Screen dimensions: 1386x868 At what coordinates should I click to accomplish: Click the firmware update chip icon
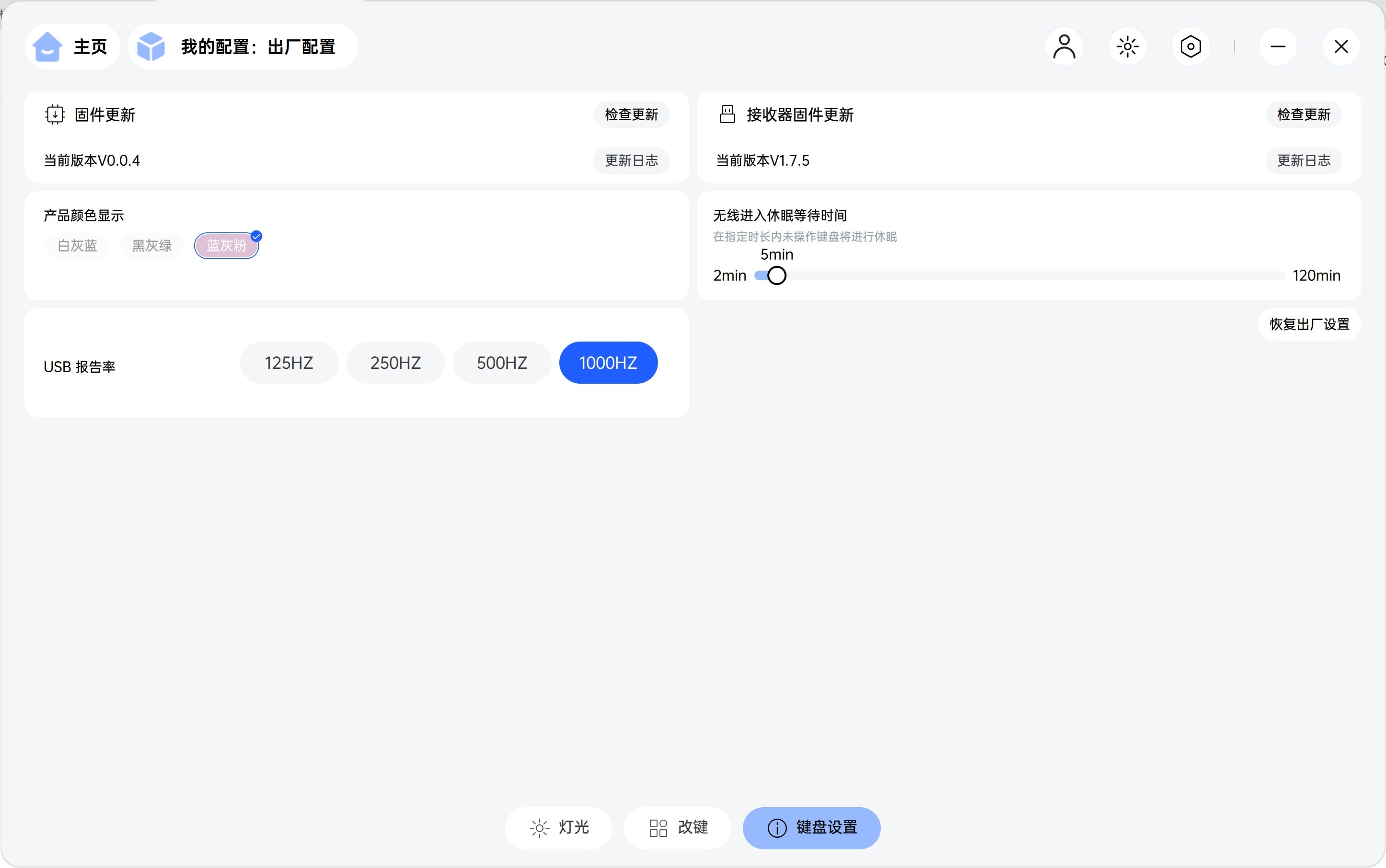pos(55,115)
